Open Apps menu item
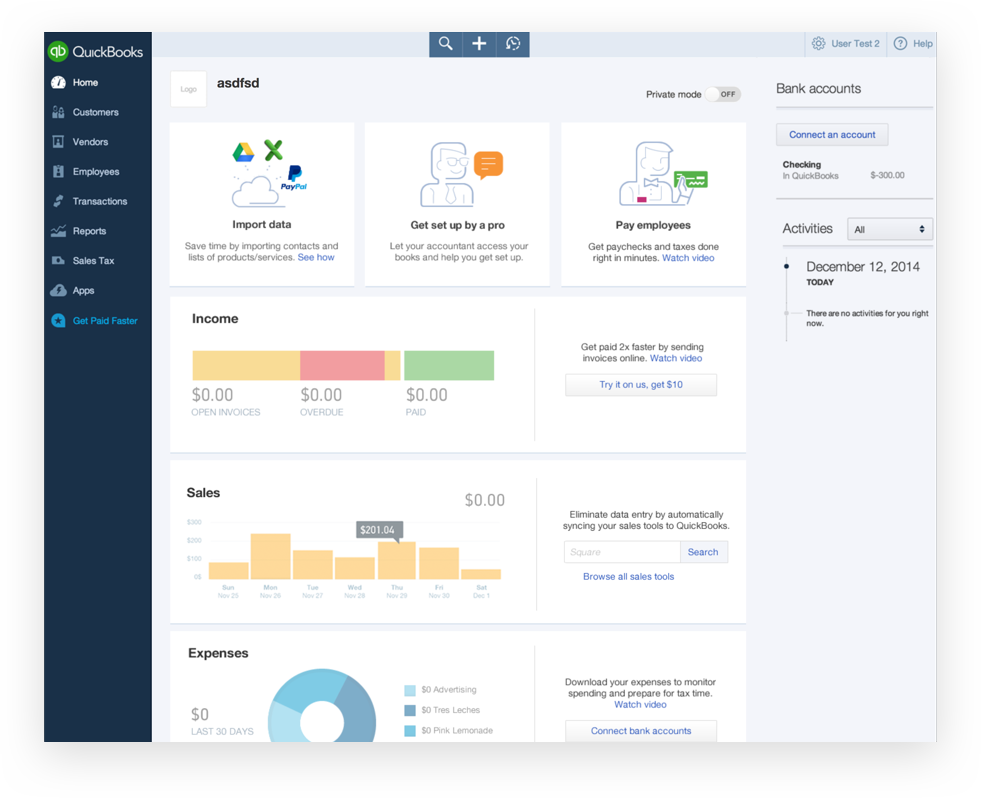Image resolution: width=981 pixels, height=798 pixels. (x=83, y=290)
